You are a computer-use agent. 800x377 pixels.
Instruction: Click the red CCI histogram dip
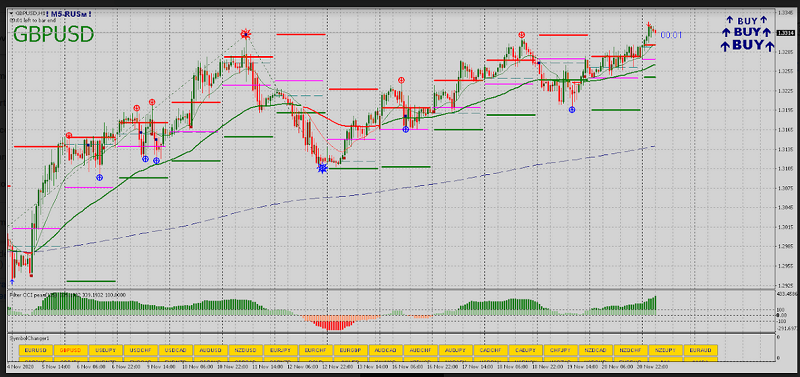point(334,322)
